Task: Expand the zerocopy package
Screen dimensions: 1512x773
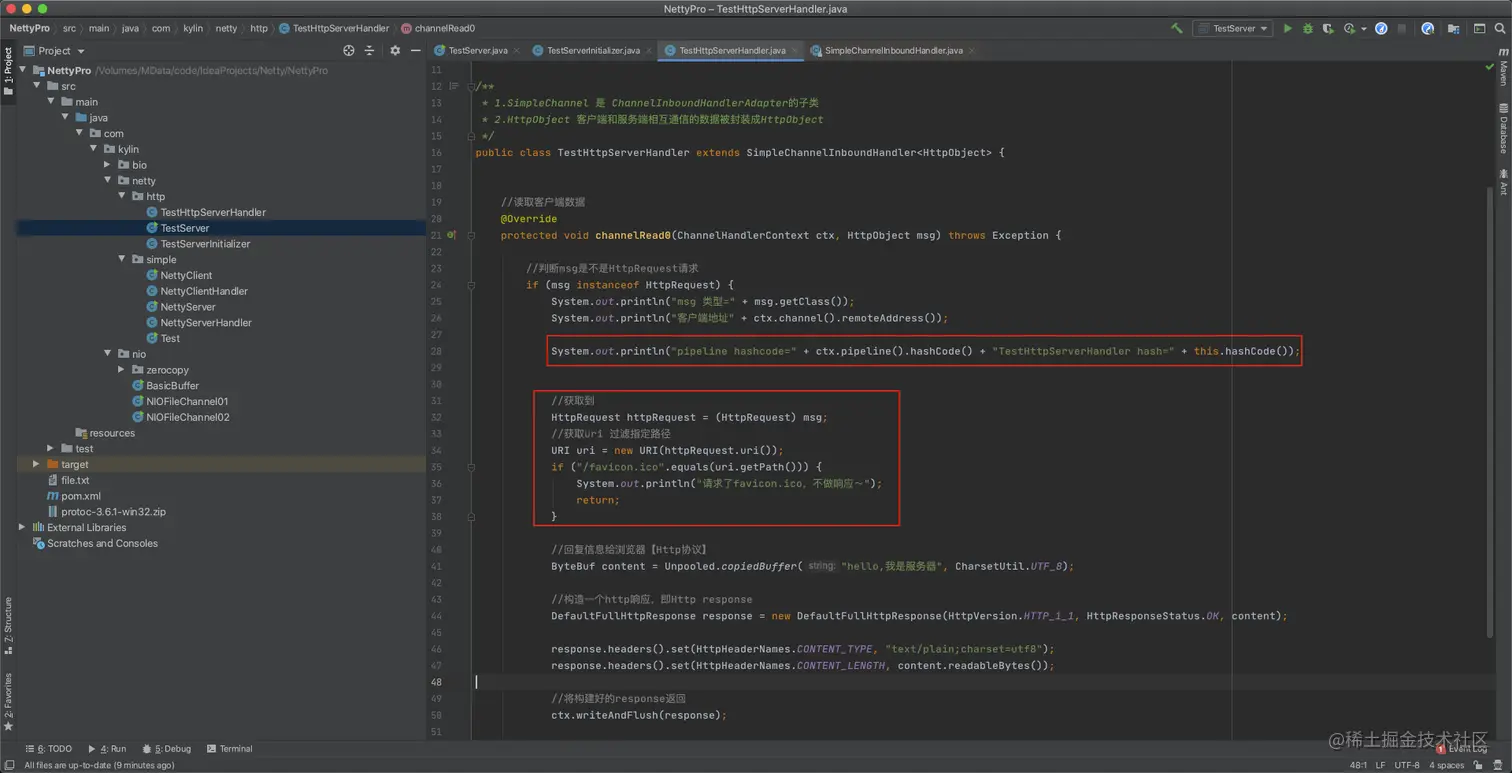Action: (122, 370)
